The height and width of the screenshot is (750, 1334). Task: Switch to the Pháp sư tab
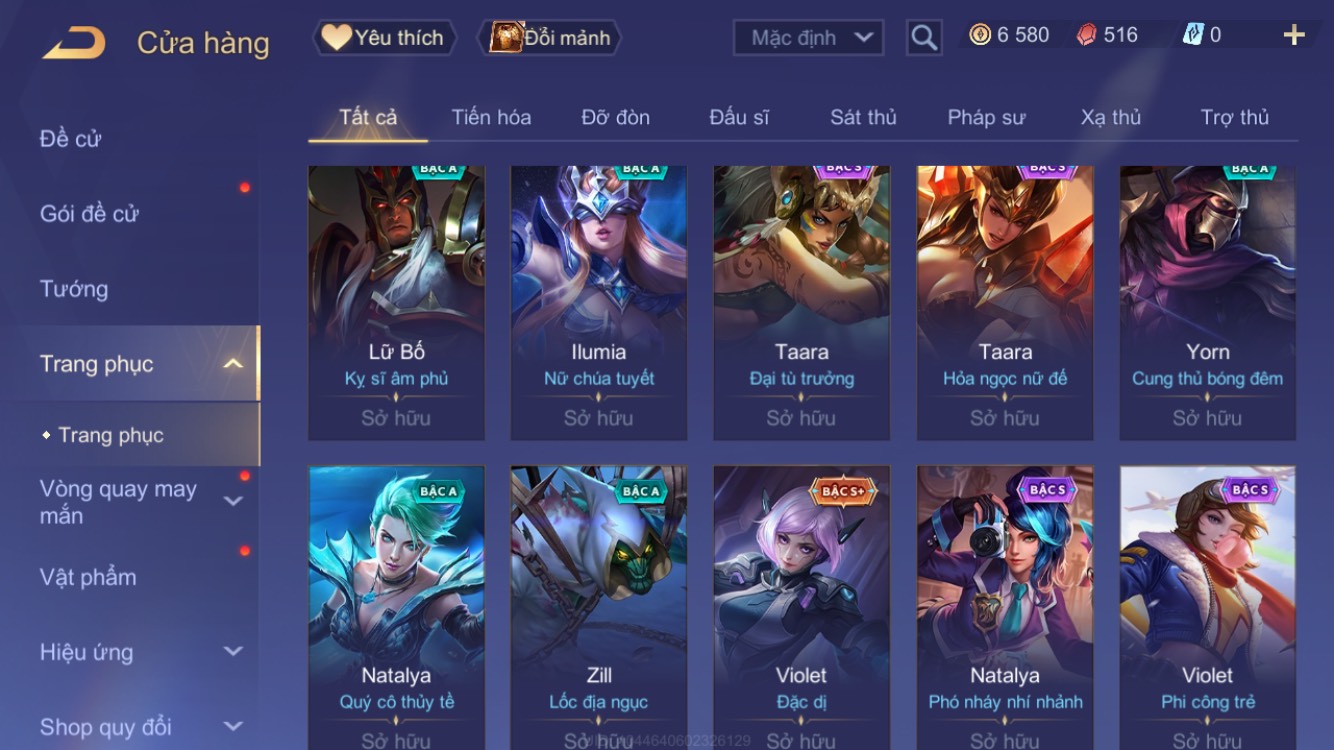point(986,117)
